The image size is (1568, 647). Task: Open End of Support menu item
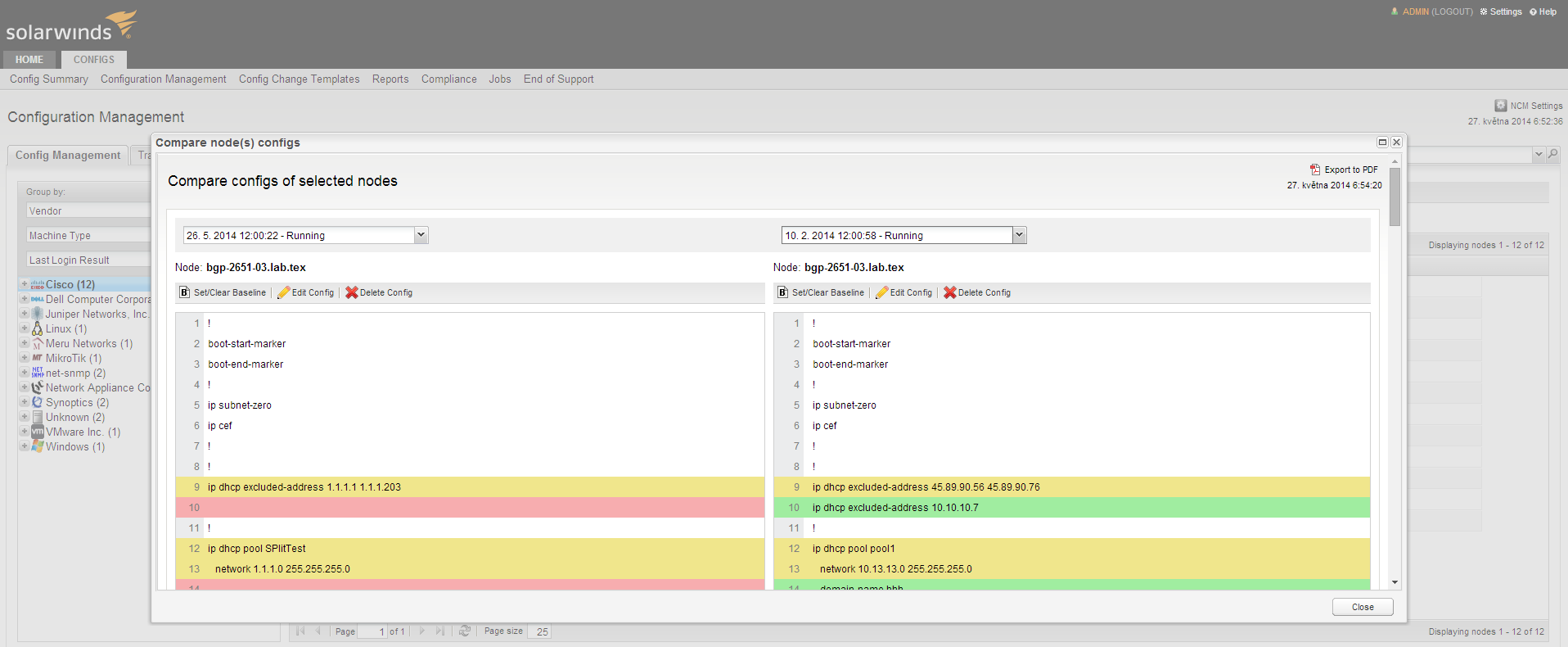[x=559, y=79]
